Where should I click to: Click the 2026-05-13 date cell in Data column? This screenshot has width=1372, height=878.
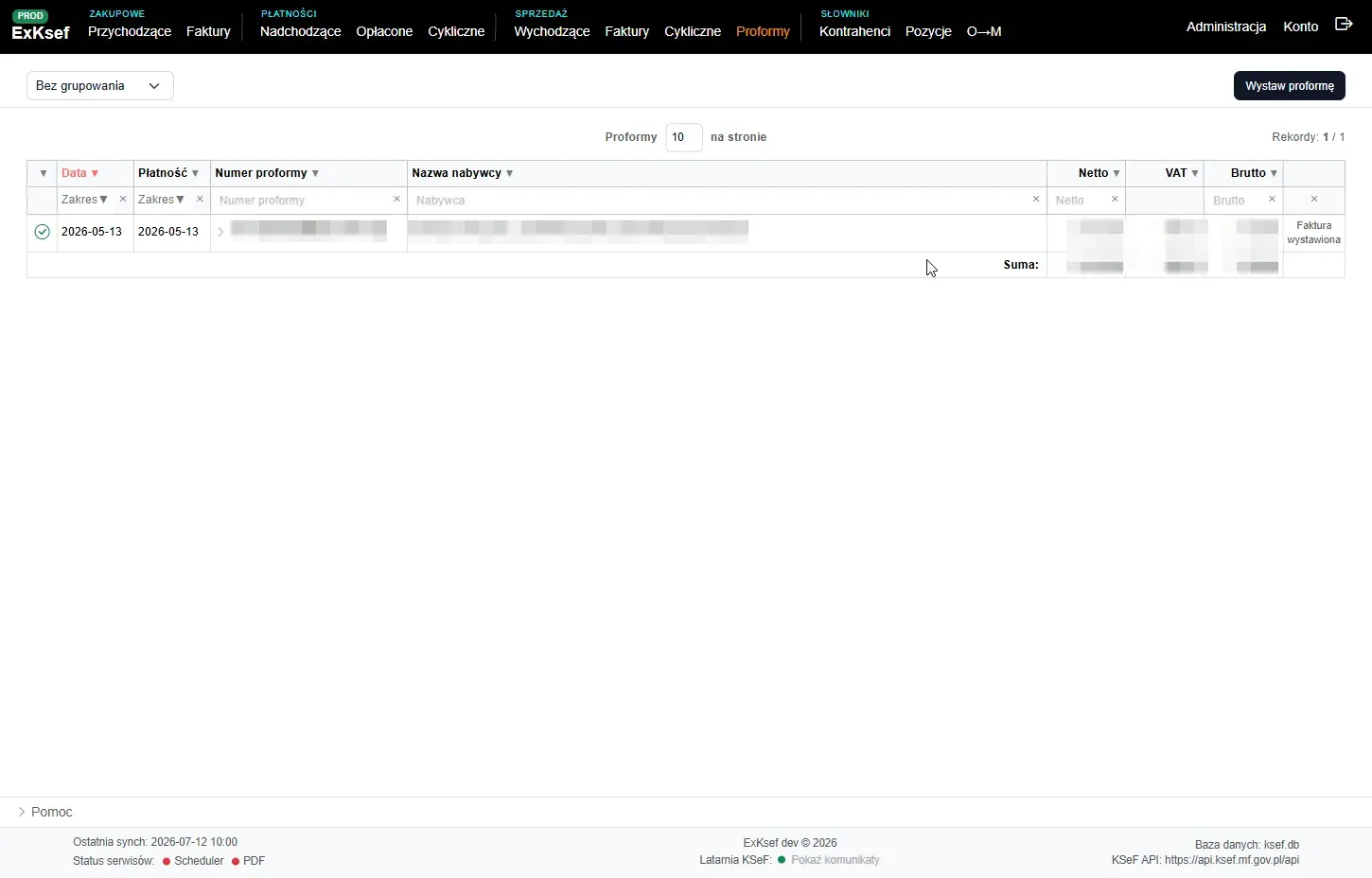point(92,232)
